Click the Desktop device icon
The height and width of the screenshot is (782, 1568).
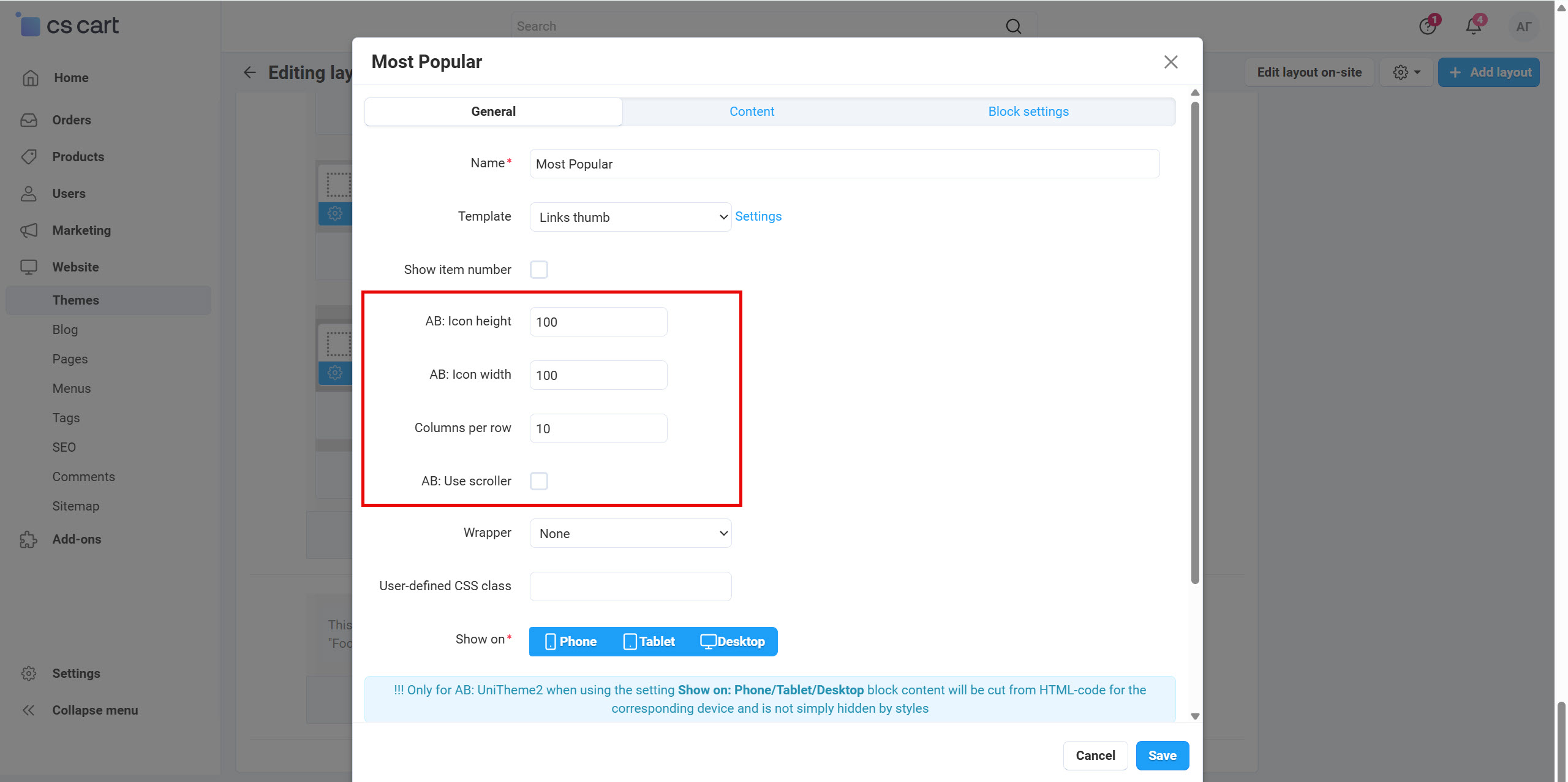point(708,642)
